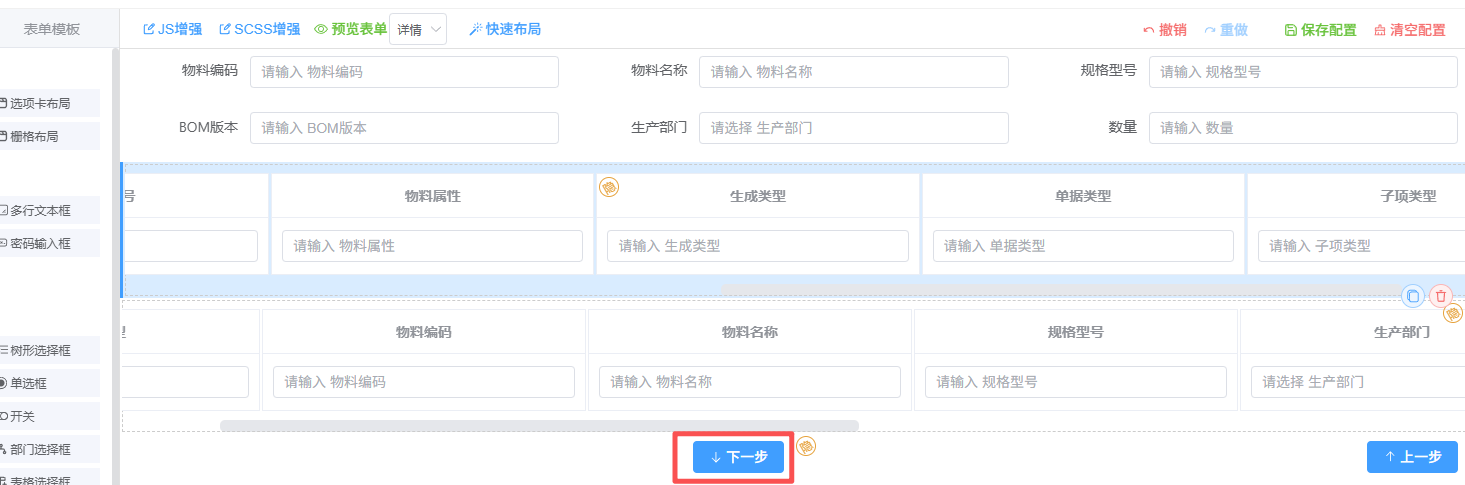Open the 表单模板 tab

pyautogui.click(x=52, y=30)
